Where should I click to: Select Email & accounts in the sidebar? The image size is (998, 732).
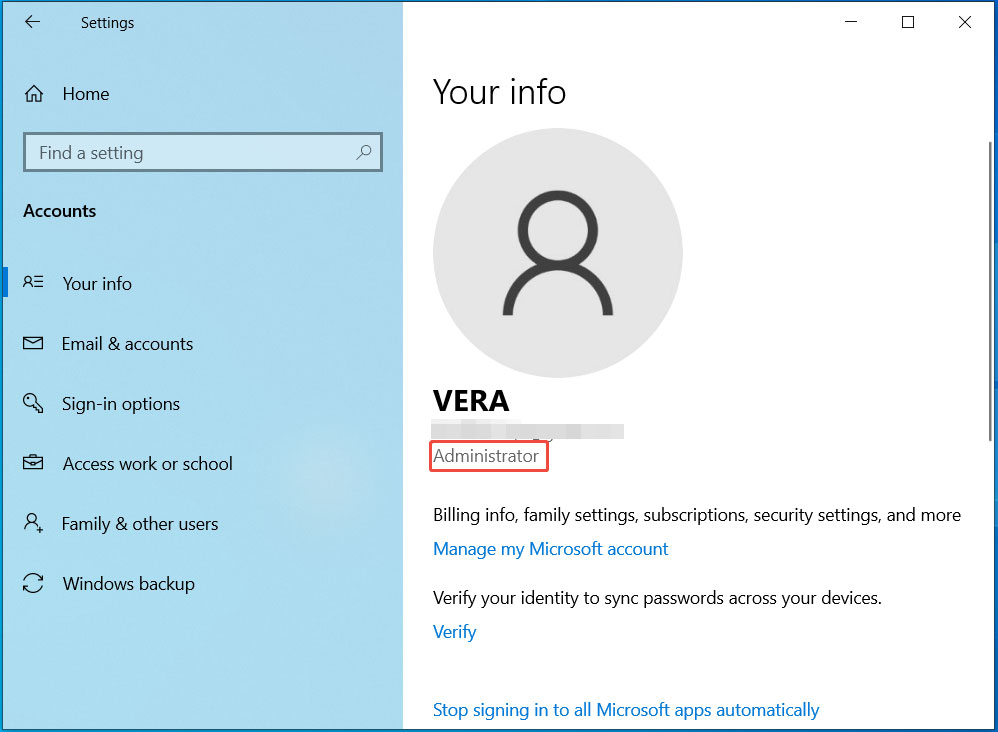pyautogui.click(x=127, y=343)
